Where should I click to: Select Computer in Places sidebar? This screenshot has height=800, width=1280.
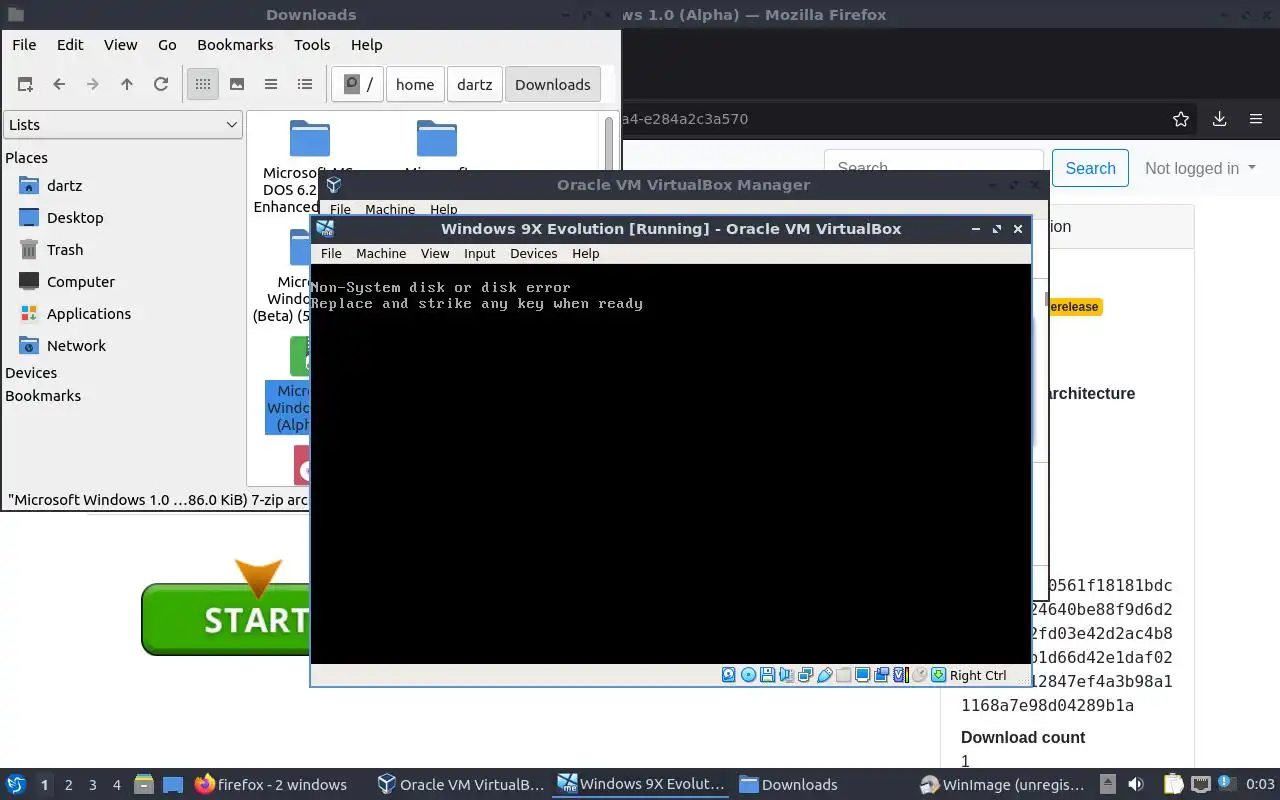(x=81, y=282)
